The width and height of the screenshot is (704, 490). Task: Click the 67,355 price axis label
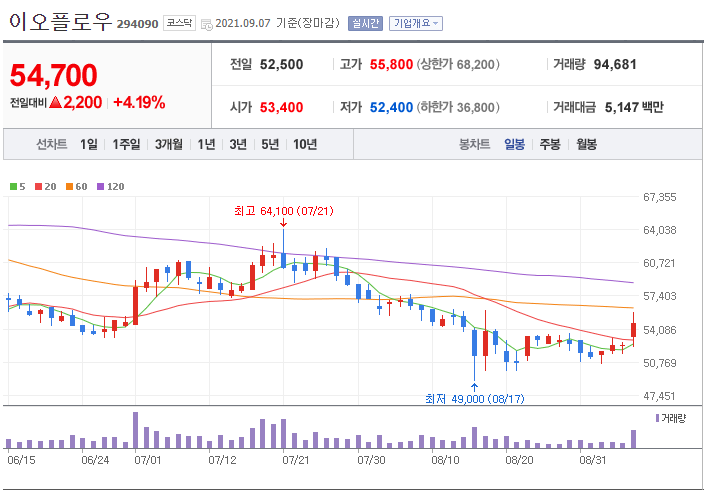[660, 197]
